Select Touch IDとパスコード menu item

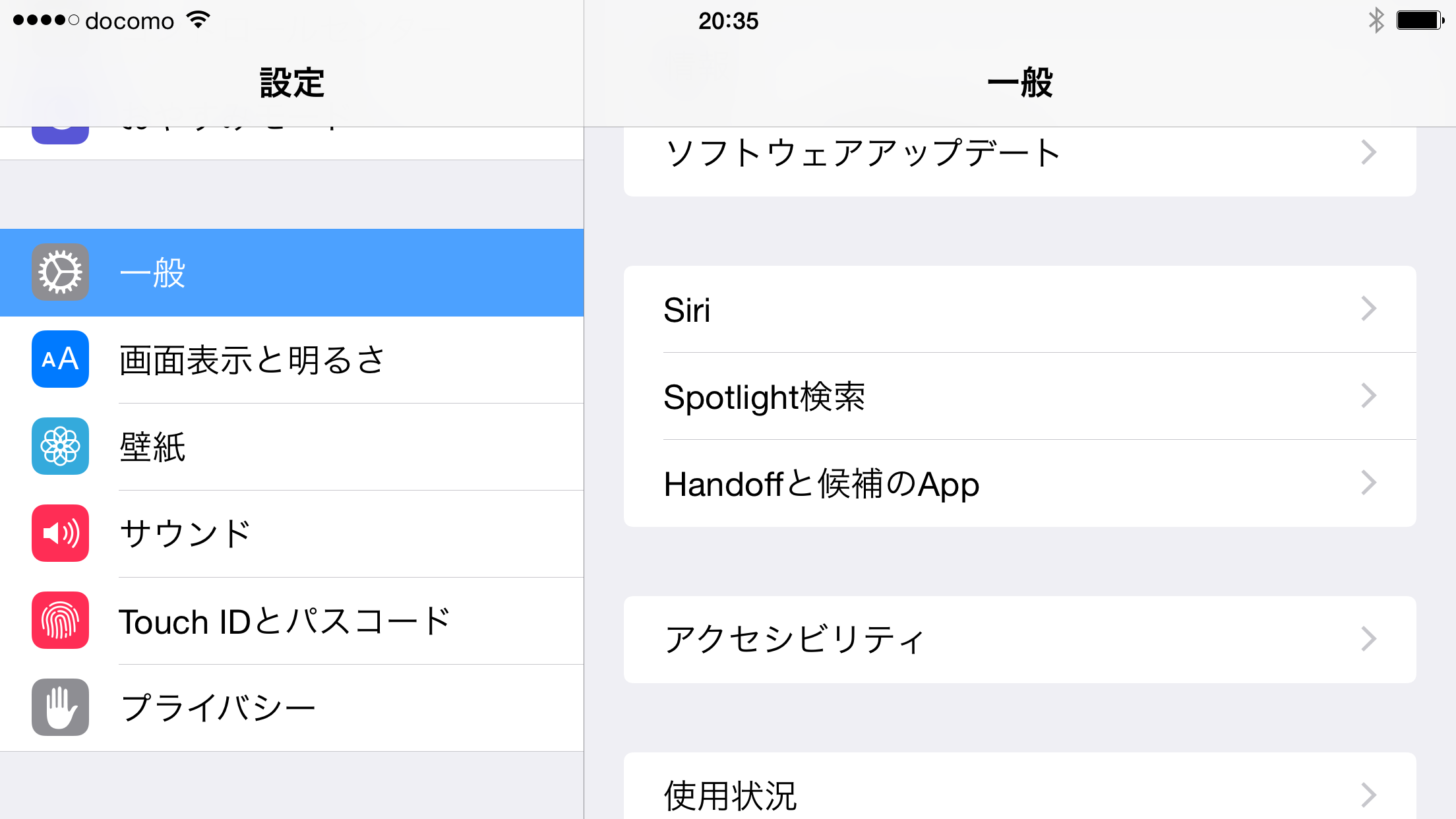(x=284, y=621)
